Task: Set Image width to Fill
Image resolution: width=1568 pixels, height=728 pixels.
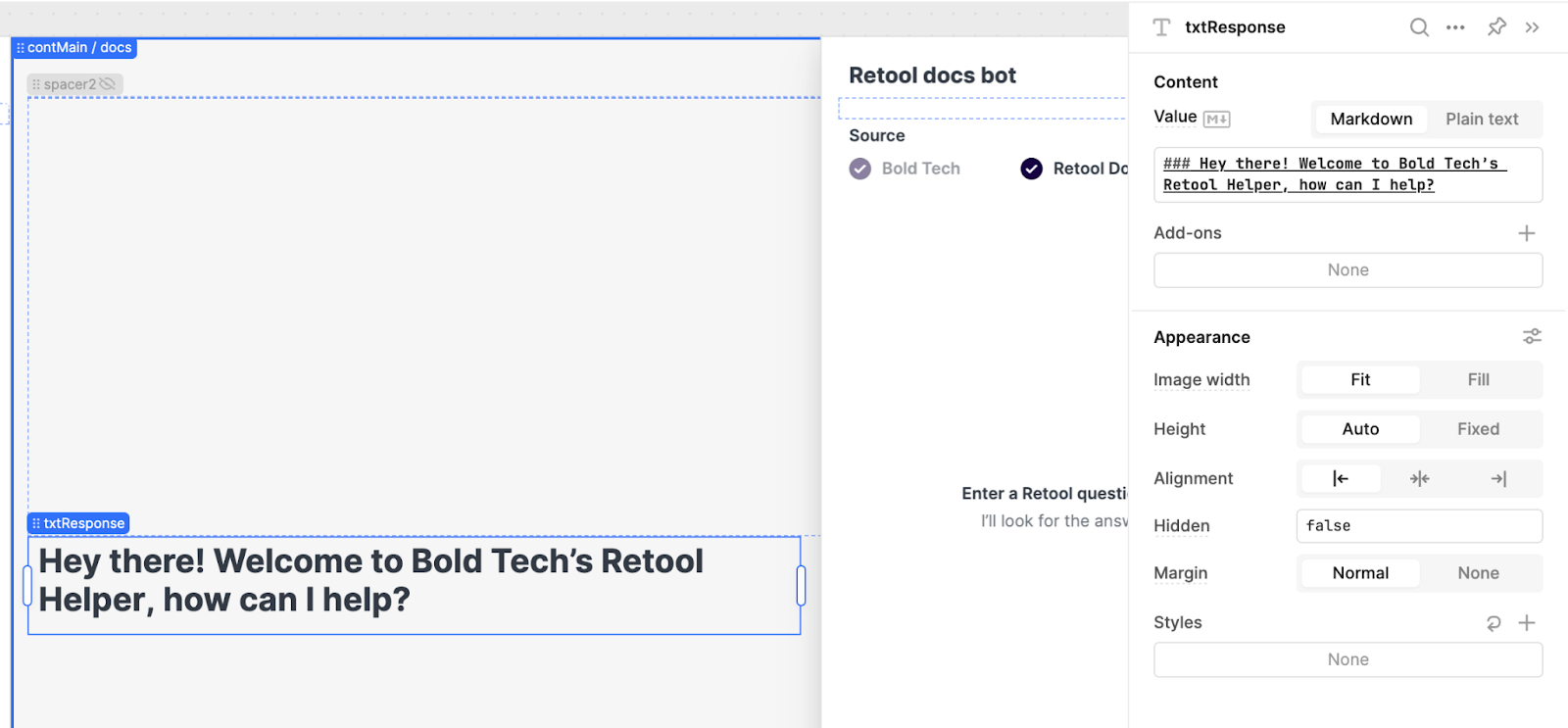Action: pos(1478,379)
